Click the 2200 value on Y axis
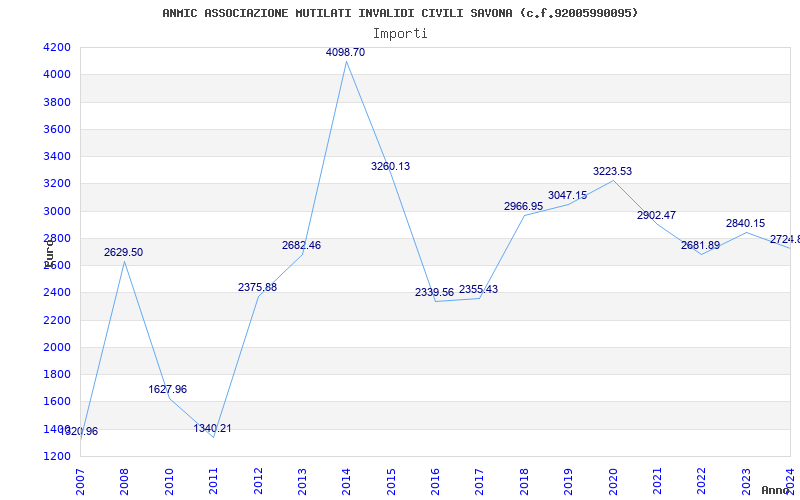The width and height of the screenshot is (800, 500). coord(58,320)
